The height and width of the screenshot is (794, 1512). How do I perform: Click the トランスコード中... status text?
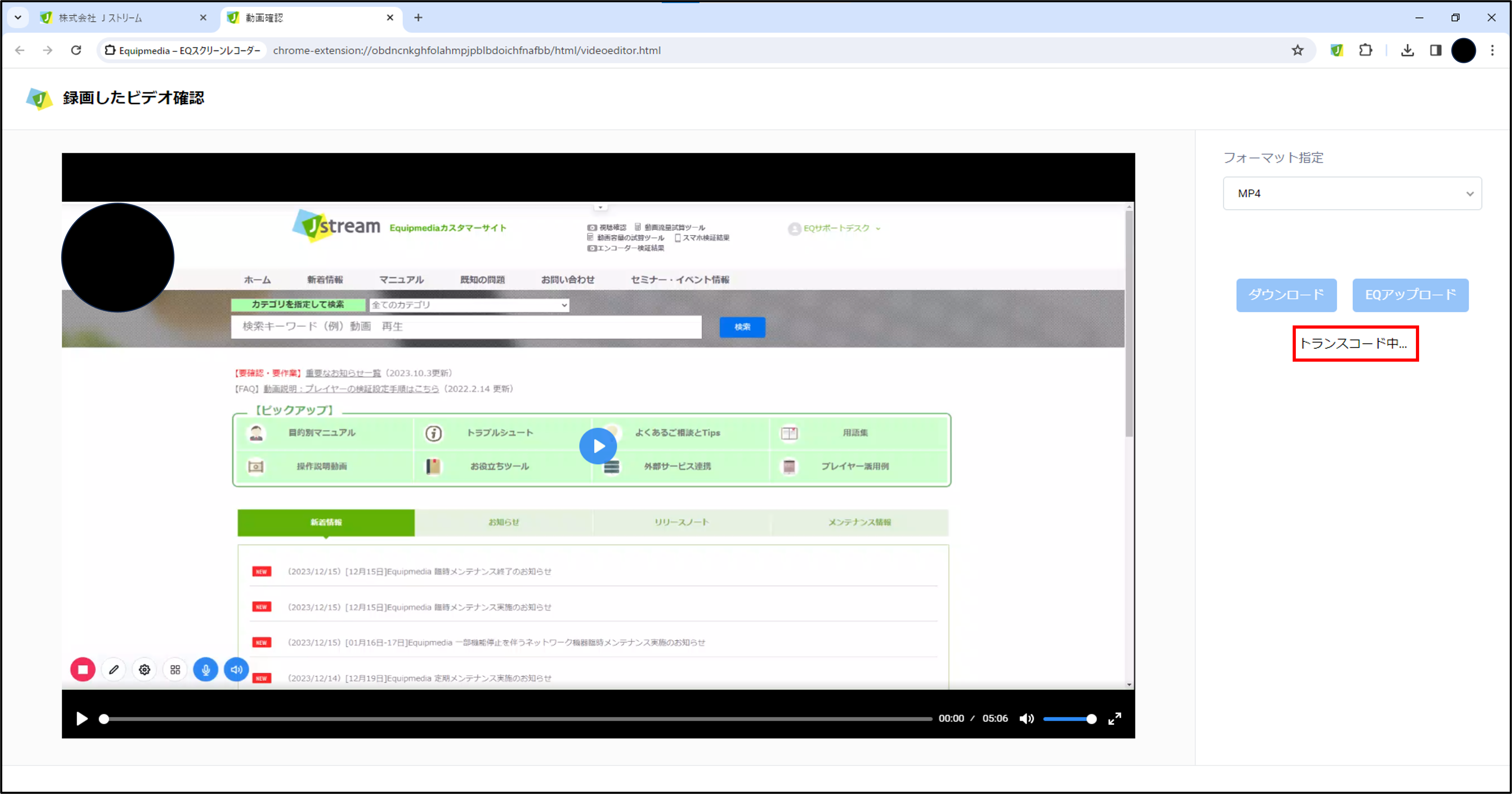pos(1354,344)
